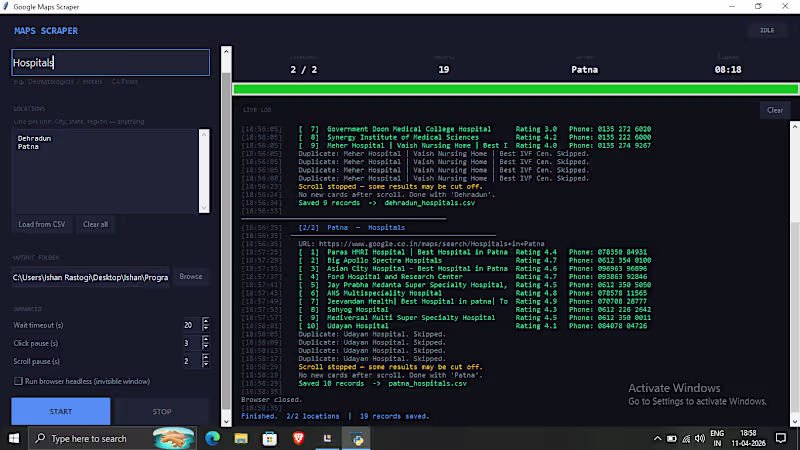
Task: Increase Scroll pause with up arrow
Action: click(x=206, y=358)
